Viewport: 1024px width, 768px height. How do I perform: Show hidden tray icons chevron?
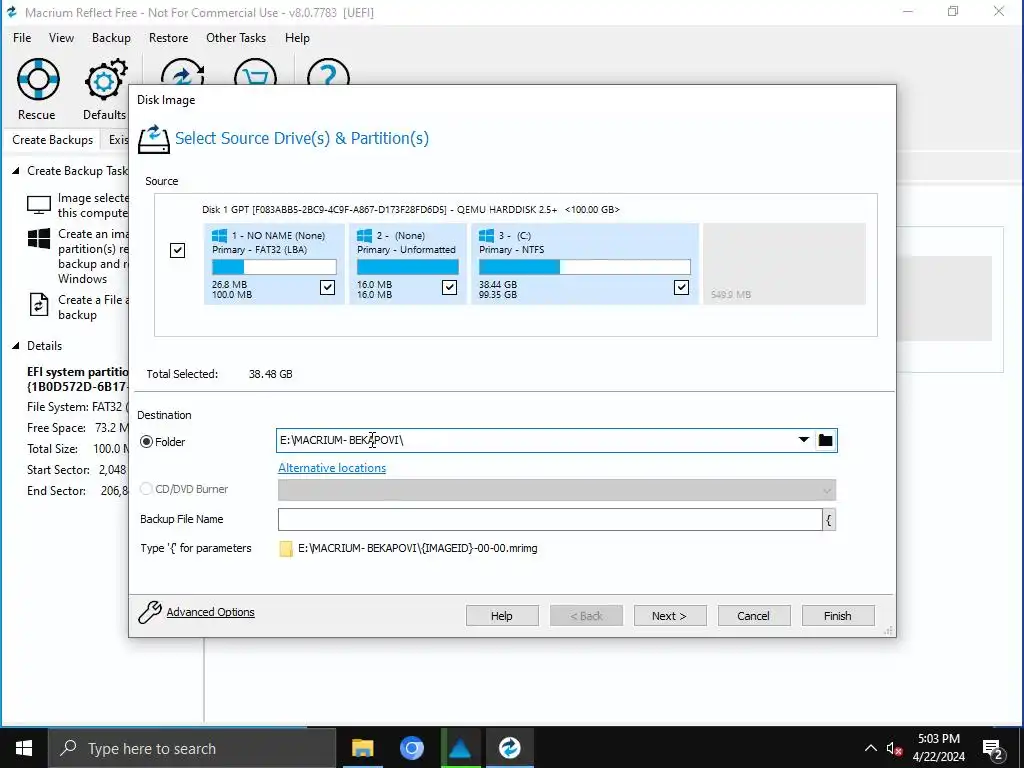click(x=871, y=748)
